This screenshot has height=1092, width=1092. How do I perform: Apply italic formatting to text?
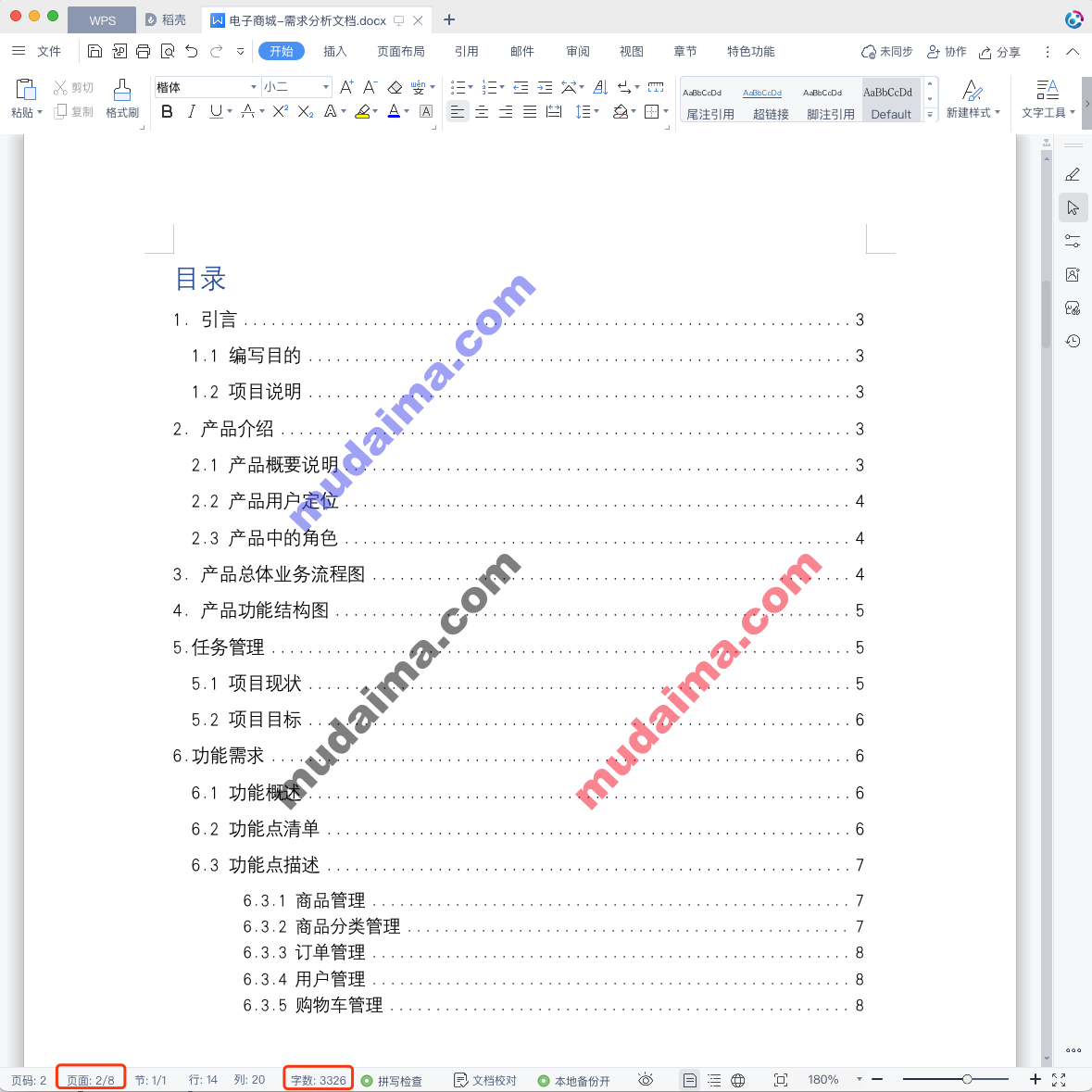[x=192, y=111]
